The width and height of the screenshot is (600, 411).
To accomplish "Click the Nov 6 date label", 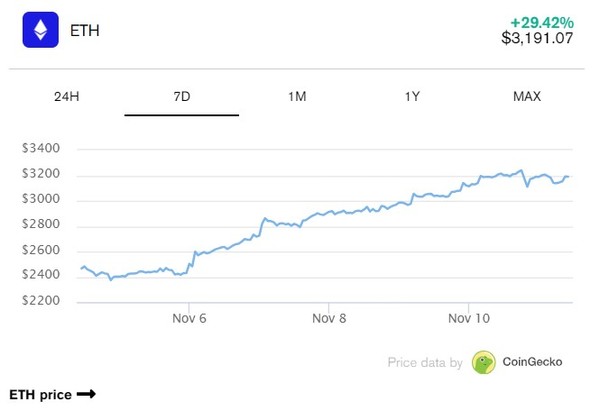I will coord(189,318).
